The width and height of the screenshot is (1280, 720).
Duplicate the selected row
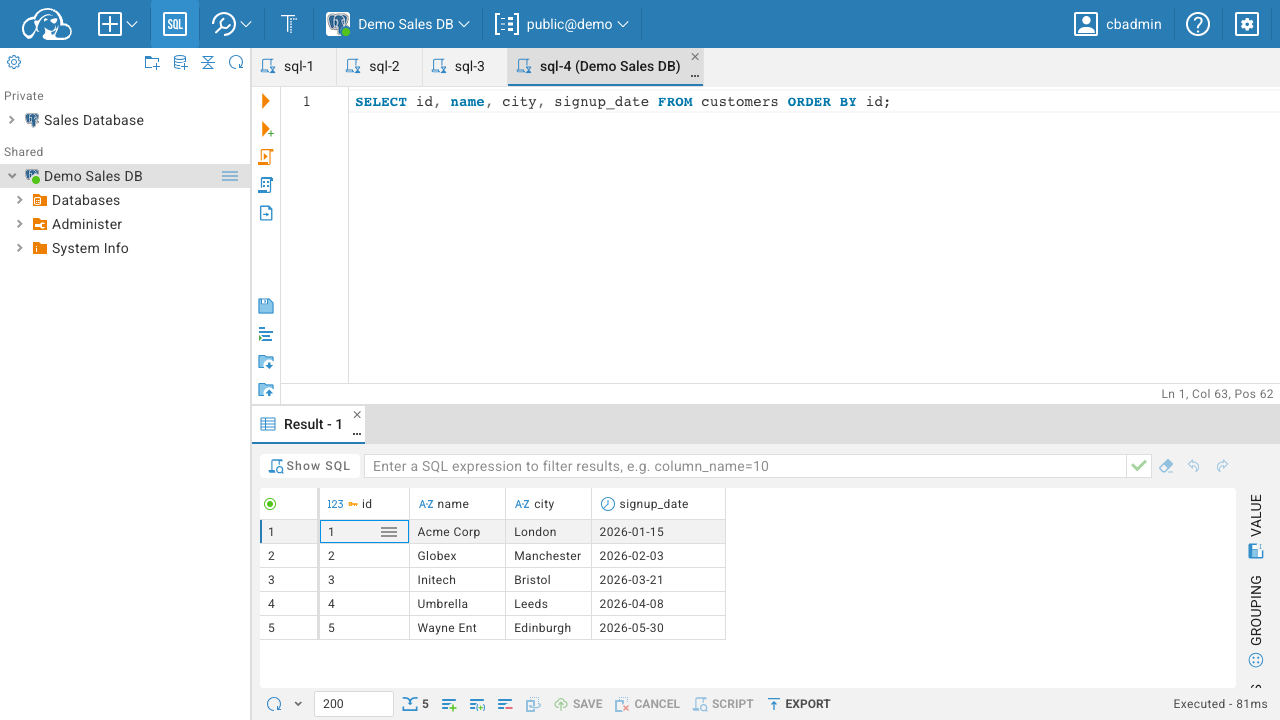(x=477, y=704)
